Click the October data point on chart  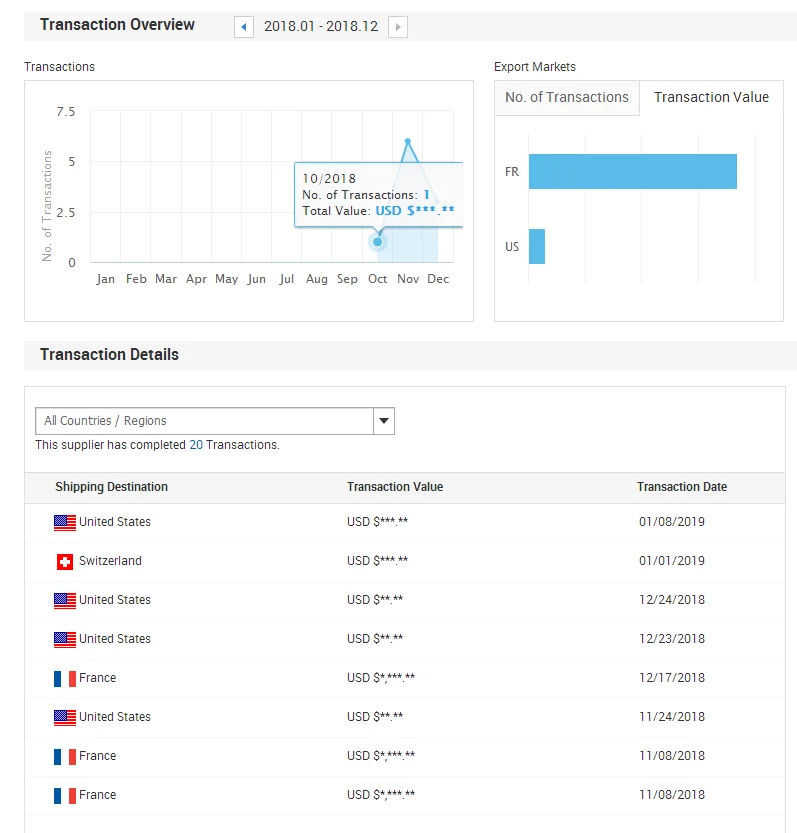[377, 242]
